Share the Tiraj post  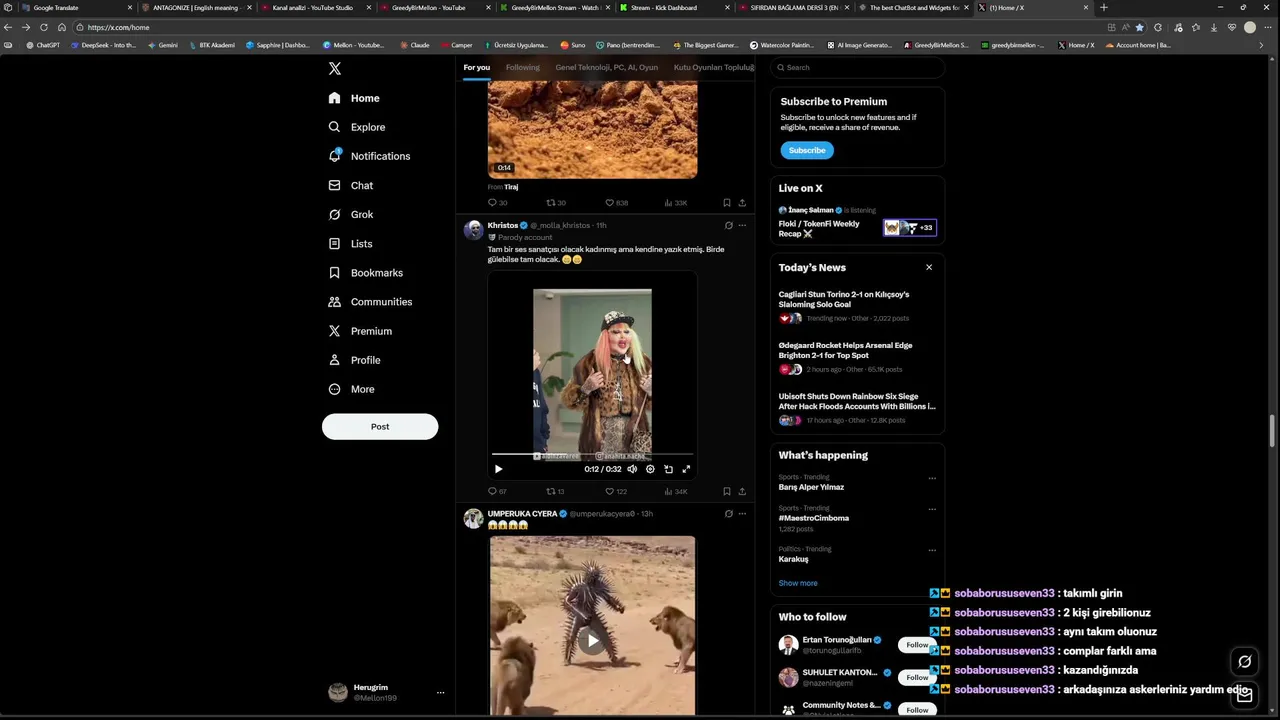point(742,202)
